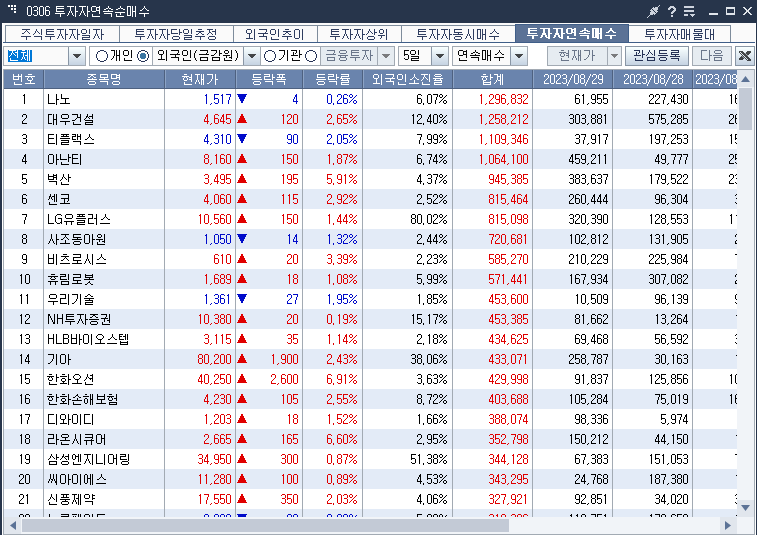
Task: Click the vertical scrollbar thumb
Action: coord(745,109)
